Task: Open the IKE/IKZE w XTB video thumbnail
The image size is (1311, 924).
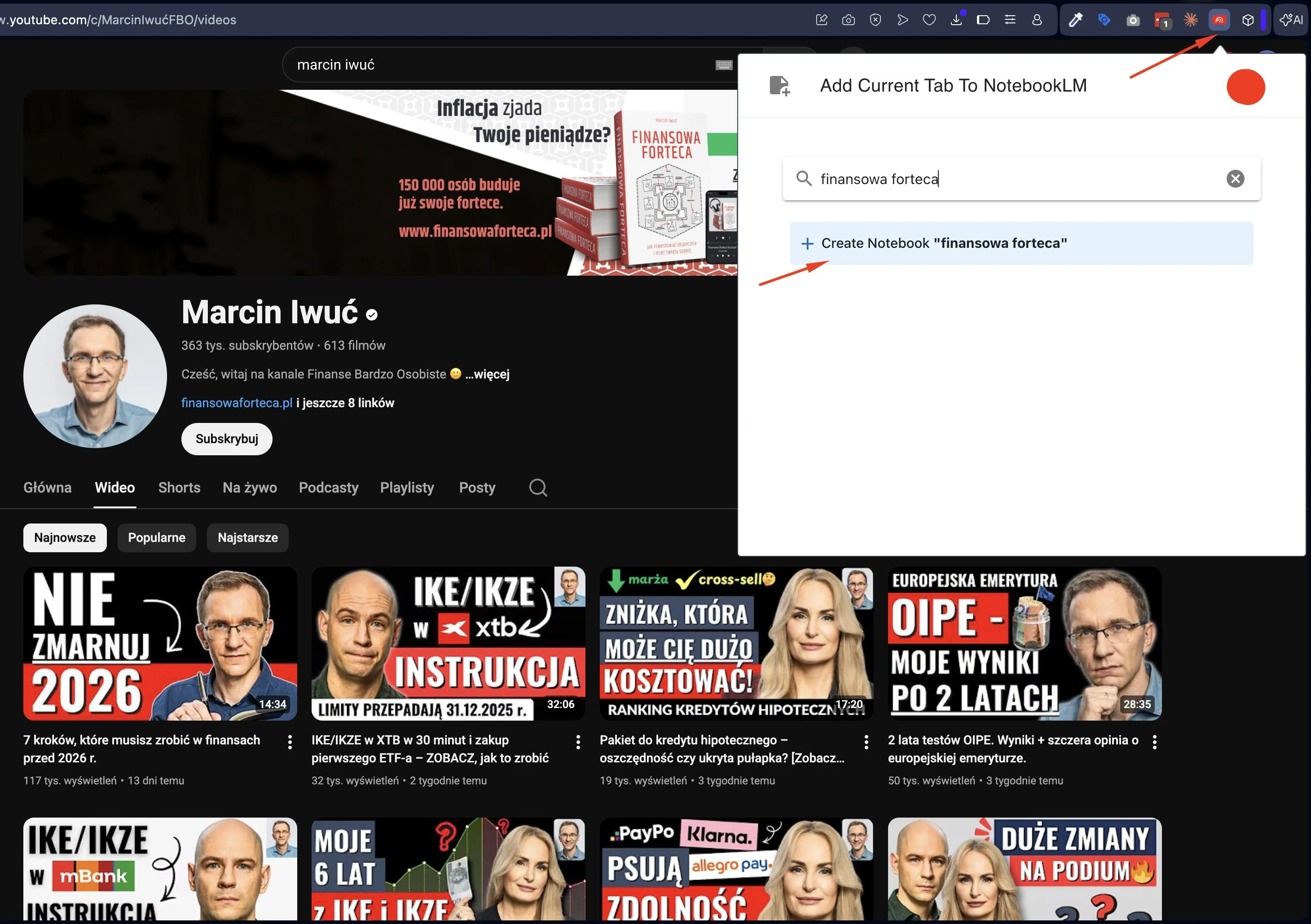Action: pos(448,643)
